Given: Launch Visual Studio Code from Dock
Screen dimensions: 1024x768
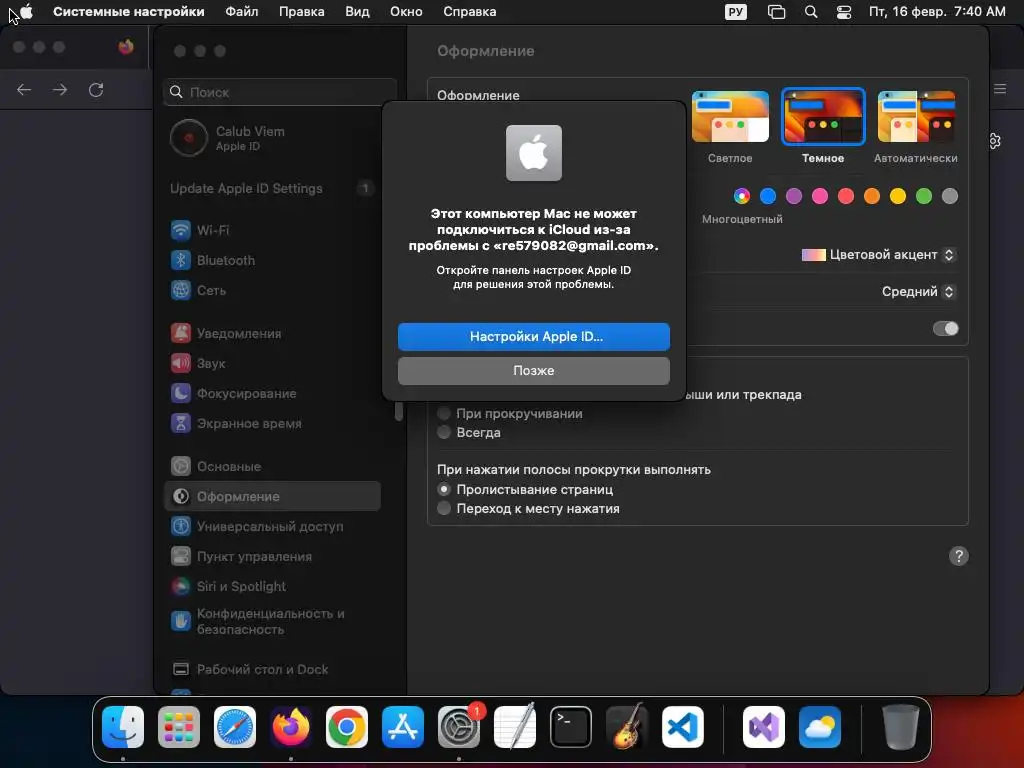Looking at the screenshot, I should click(682, 727).
